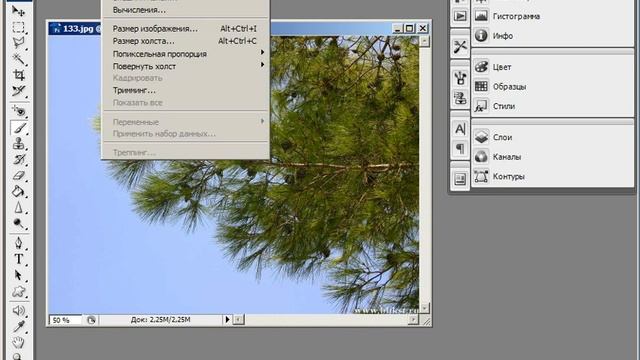Viewport: 640px width, 360px height.
Task: Open the status bar info flyout arrow
Action: click(227, 320)
